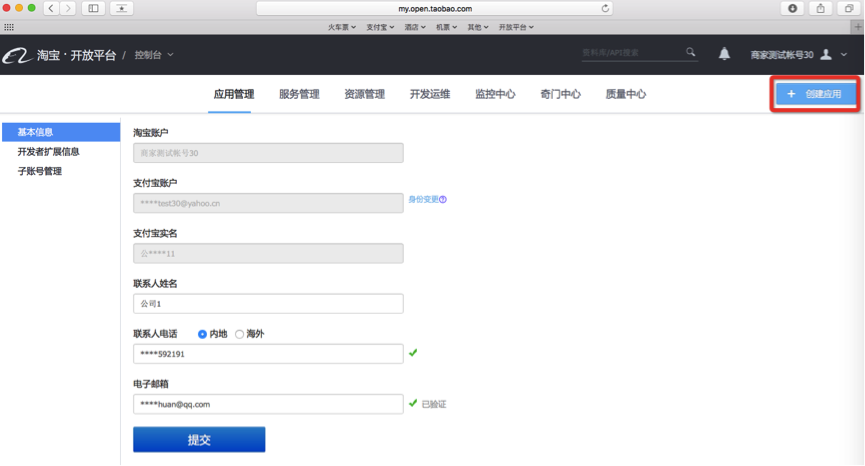This screenshot has width=865, height=466.
Task: Open the 控制台 dropdown
Action: click(154, 55)
